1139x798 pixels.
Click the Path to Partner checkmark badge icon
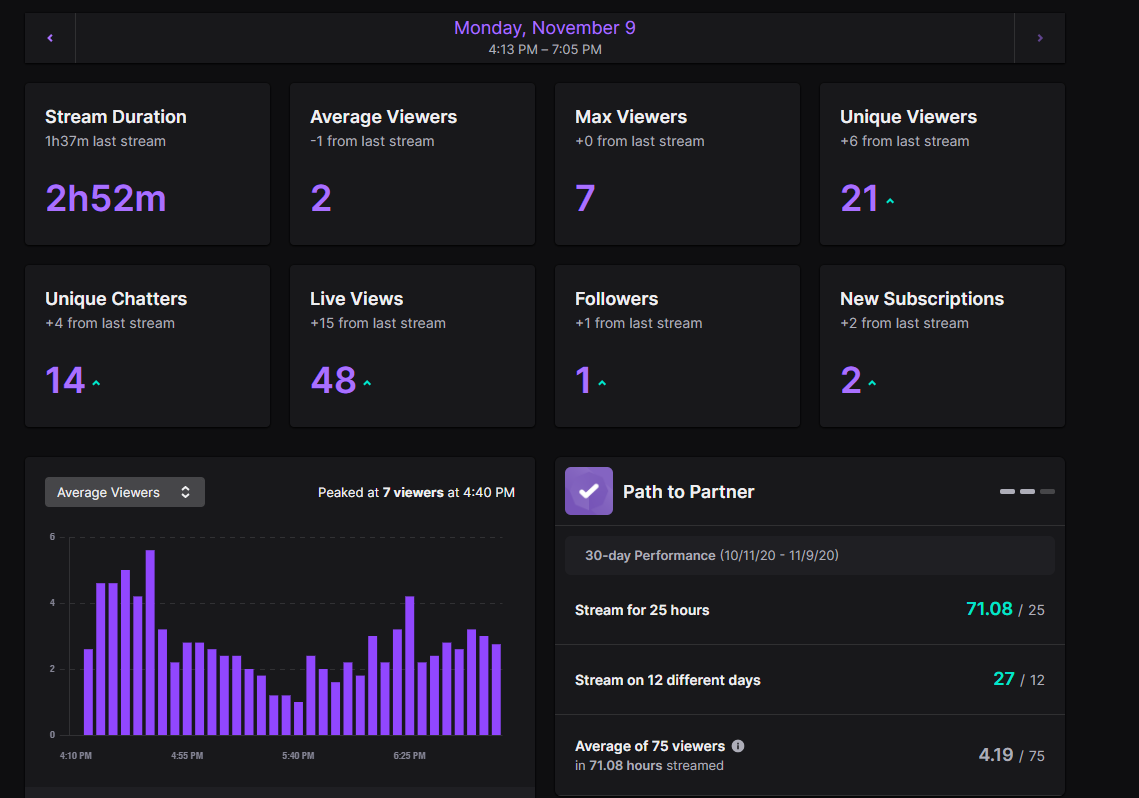click(x=589, y=491)
